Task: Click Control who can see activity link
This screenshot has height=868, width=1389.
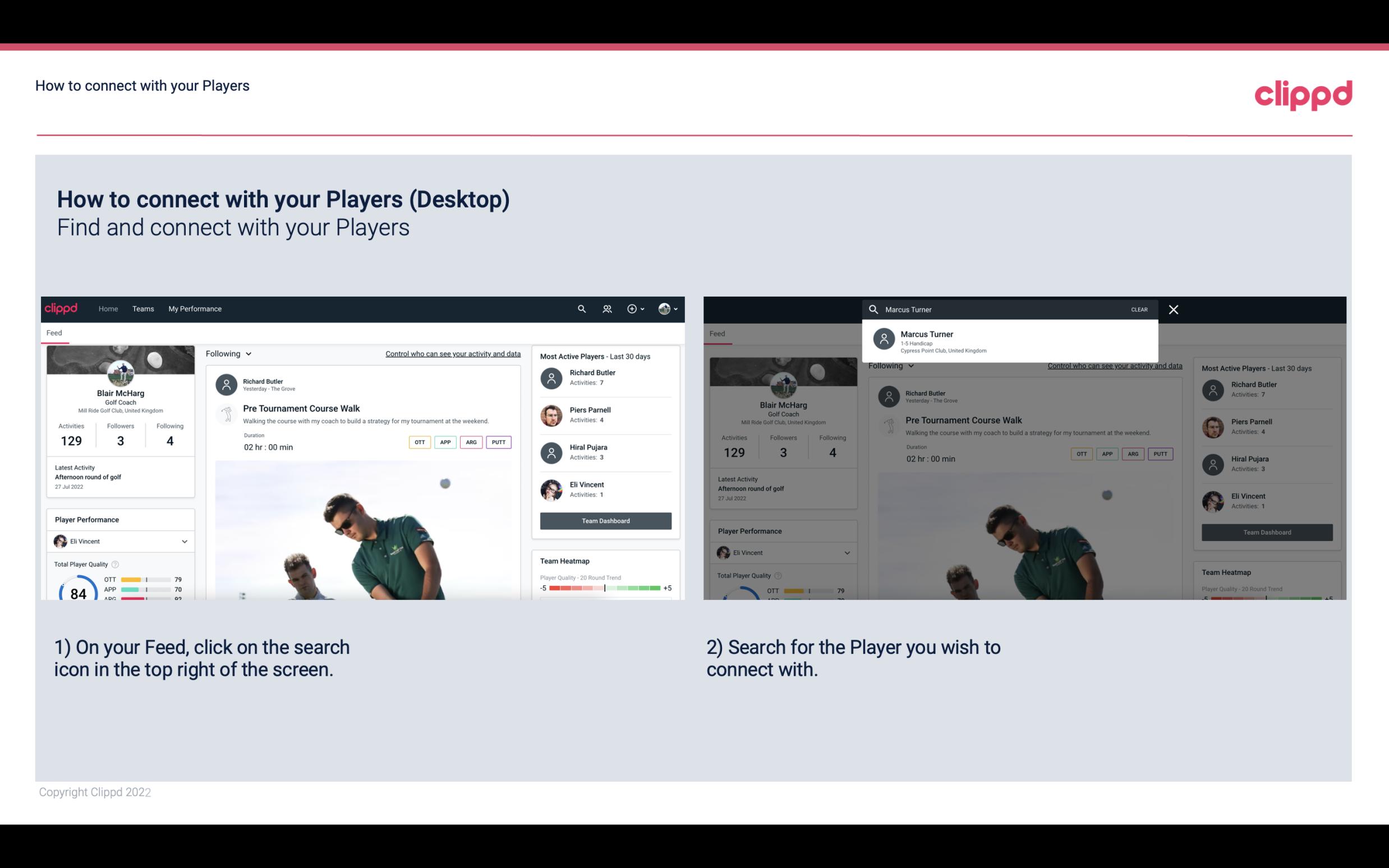Action: (x=452, y=354)
